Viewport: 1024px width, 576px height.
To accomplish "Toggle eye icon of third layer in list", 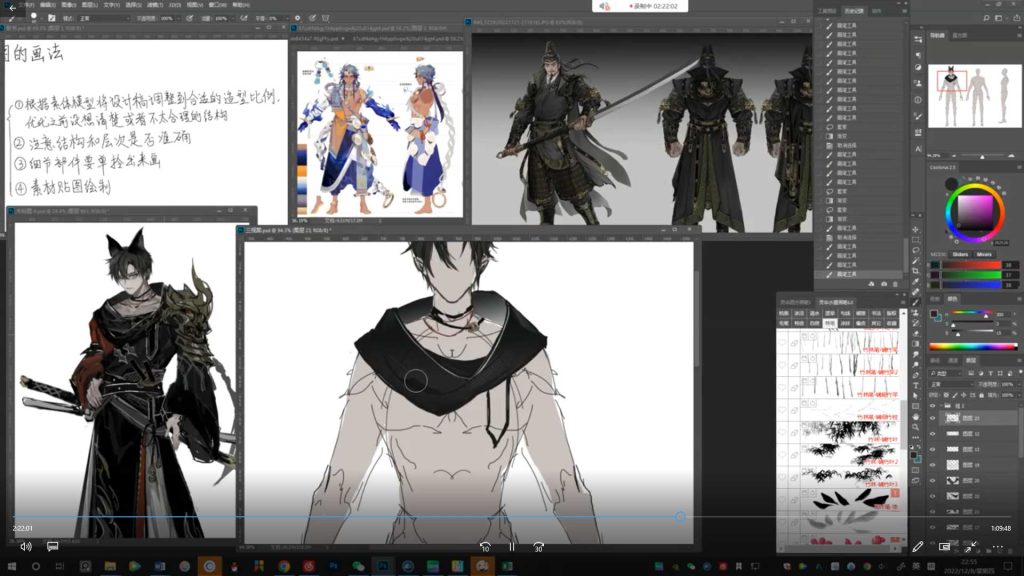I will pyautogui.click(x=933, y=434).
